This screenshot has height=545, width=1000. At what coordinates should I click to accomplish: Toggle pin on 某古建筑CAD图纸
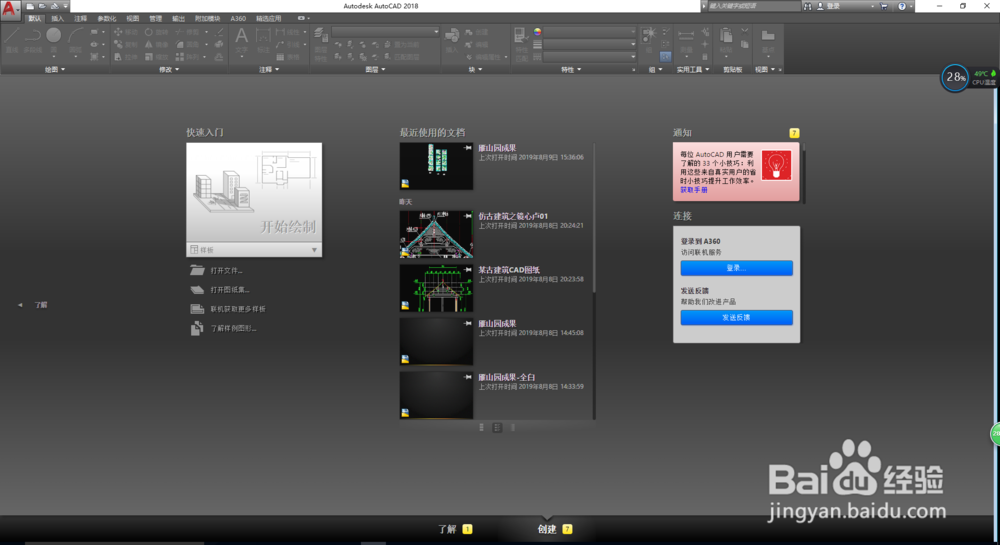pyautogui.click(x=467, y=270)
